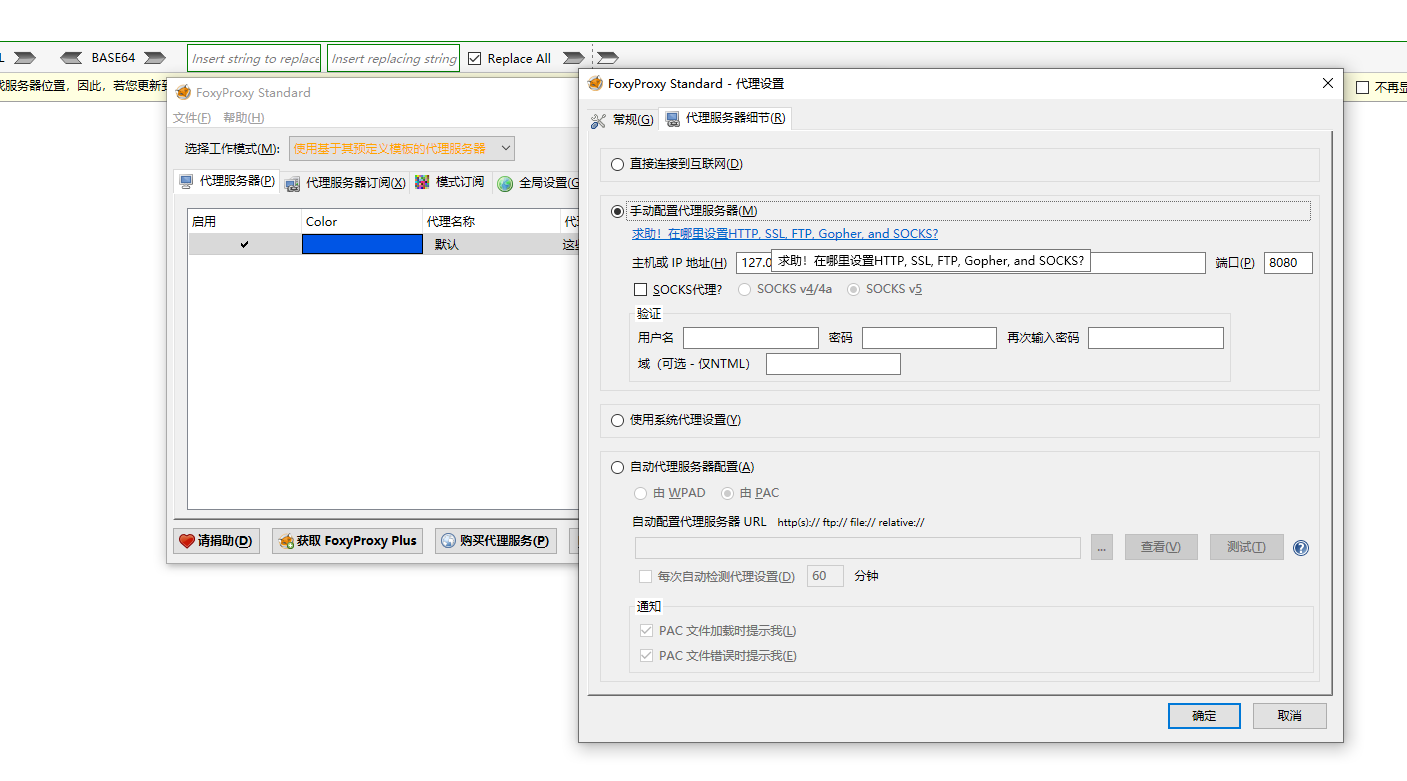Click the 默认 proxy name cell
This screenshot has height=781, width=1407.
(x=491, y=244)
